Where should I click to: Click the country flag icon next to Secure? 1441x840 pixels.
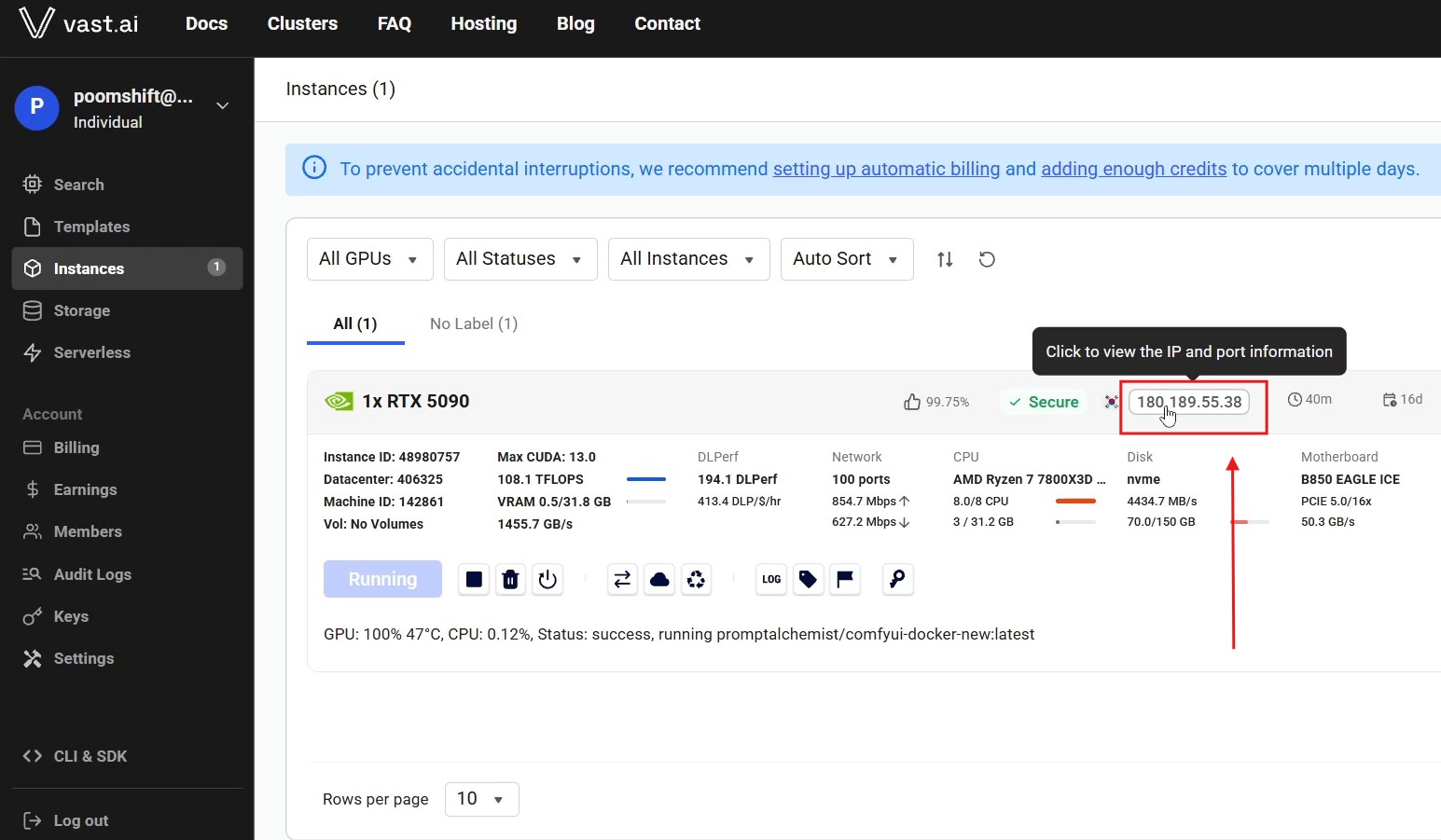(1111, 402)
